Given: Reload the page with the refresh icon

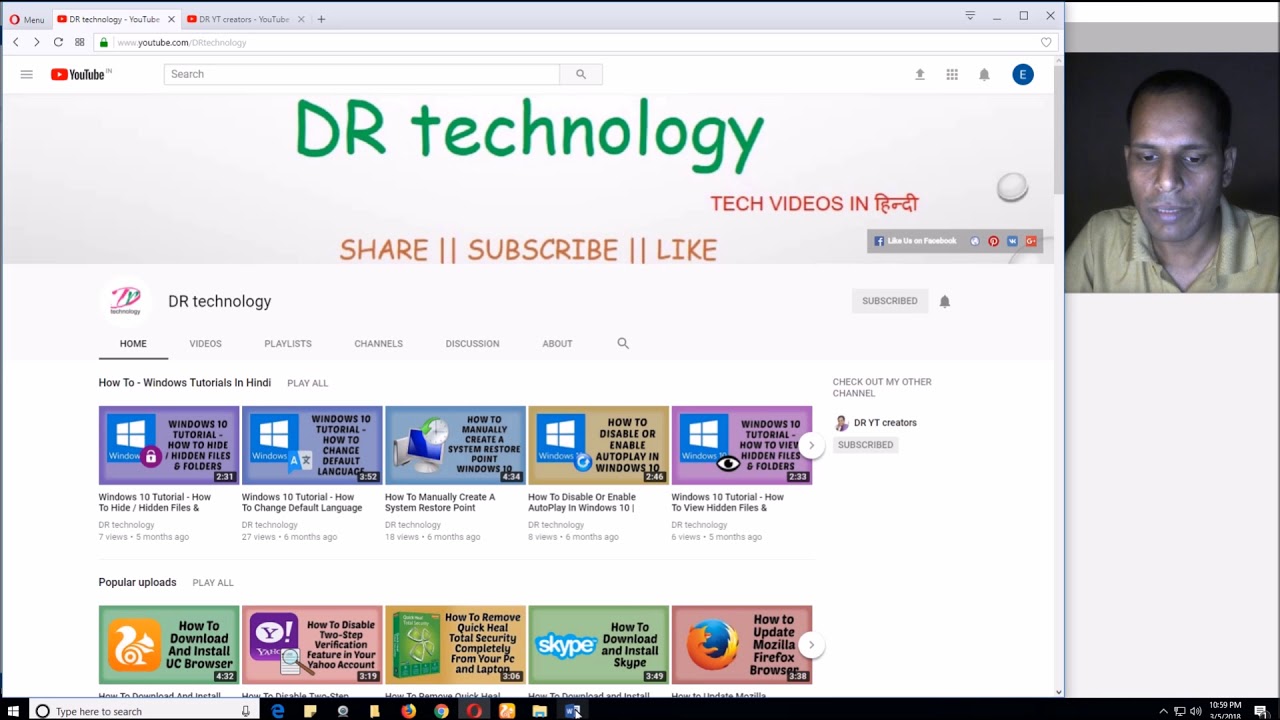Looking at the screenshot, I should pyautogui.click(x=58, y=42).
